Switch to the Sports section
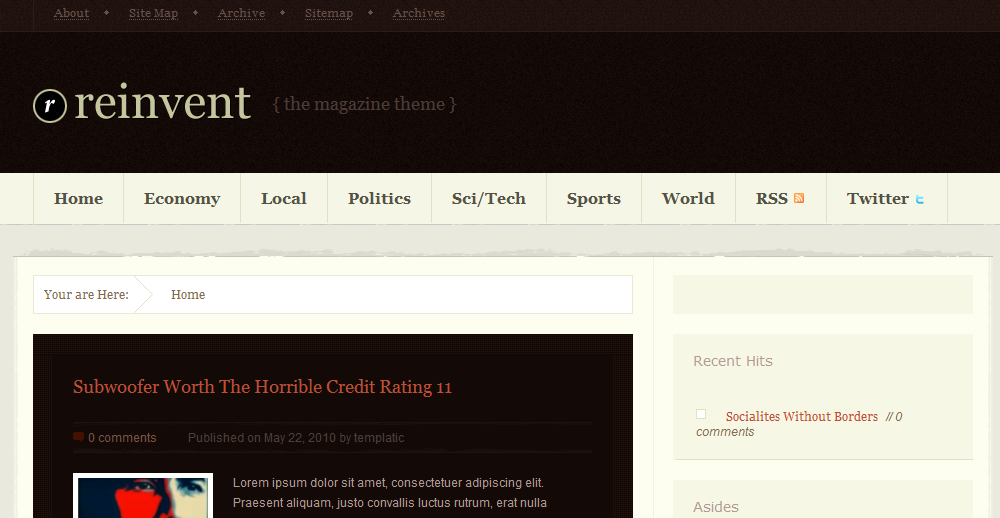Screen dimensions: 1000x518 pos(593,198)
